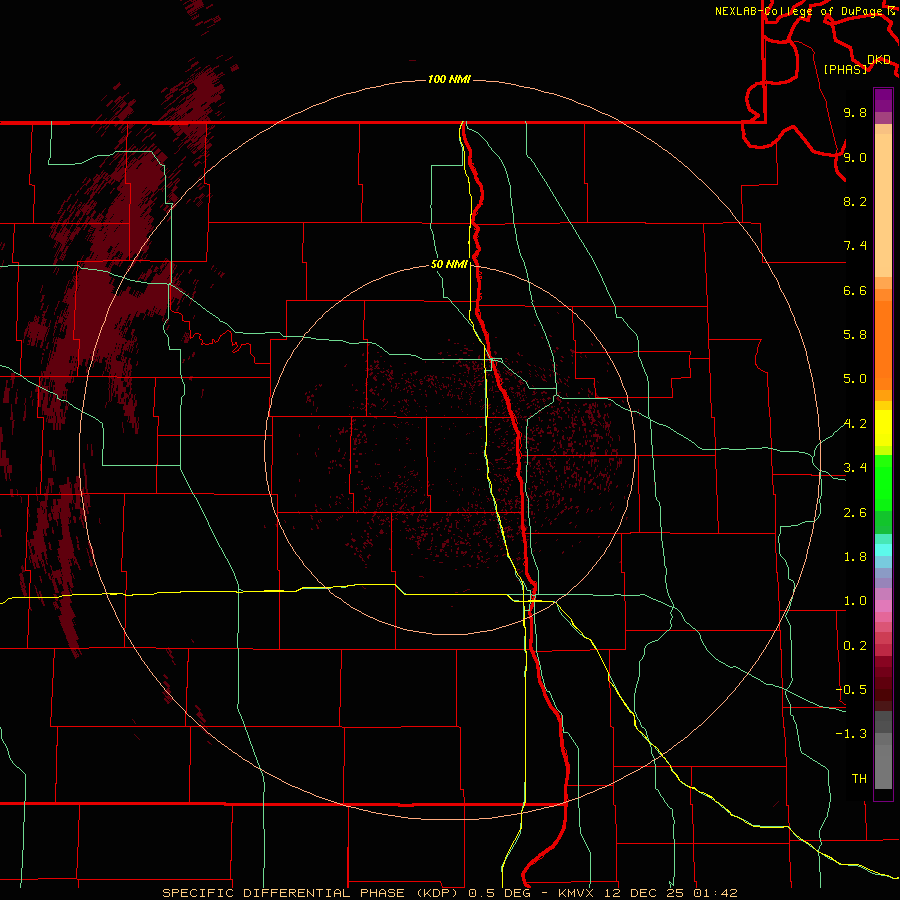Click the 8.2 scale value

(855, 201)
